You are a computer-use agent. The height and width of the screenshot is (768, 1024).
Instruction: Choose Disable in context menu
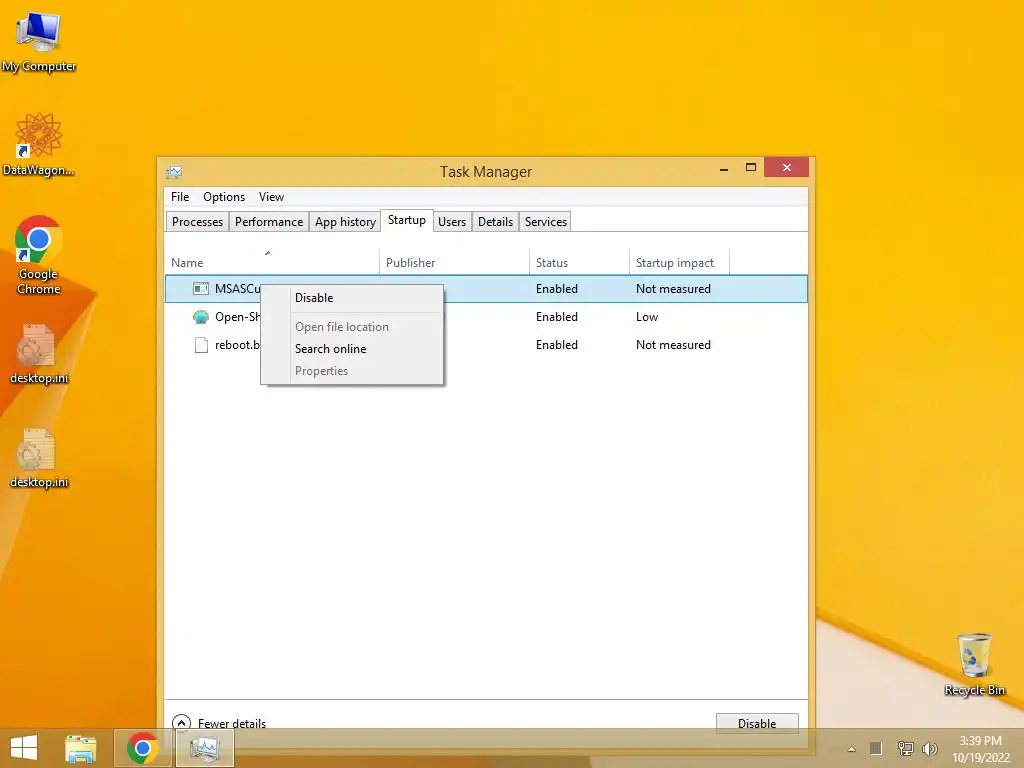351,298
